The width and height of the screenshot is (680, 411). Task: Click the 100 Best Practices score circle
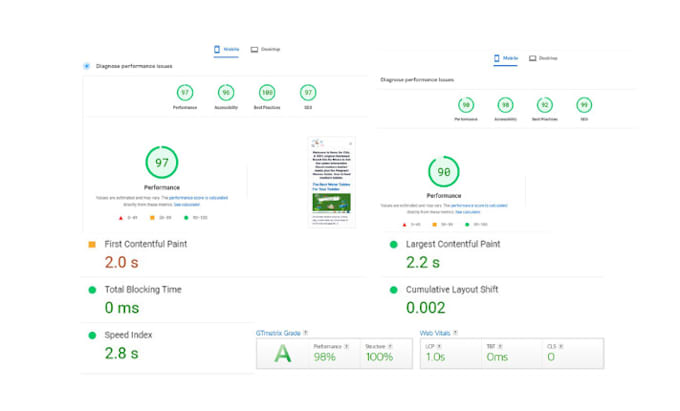[267, 92]
